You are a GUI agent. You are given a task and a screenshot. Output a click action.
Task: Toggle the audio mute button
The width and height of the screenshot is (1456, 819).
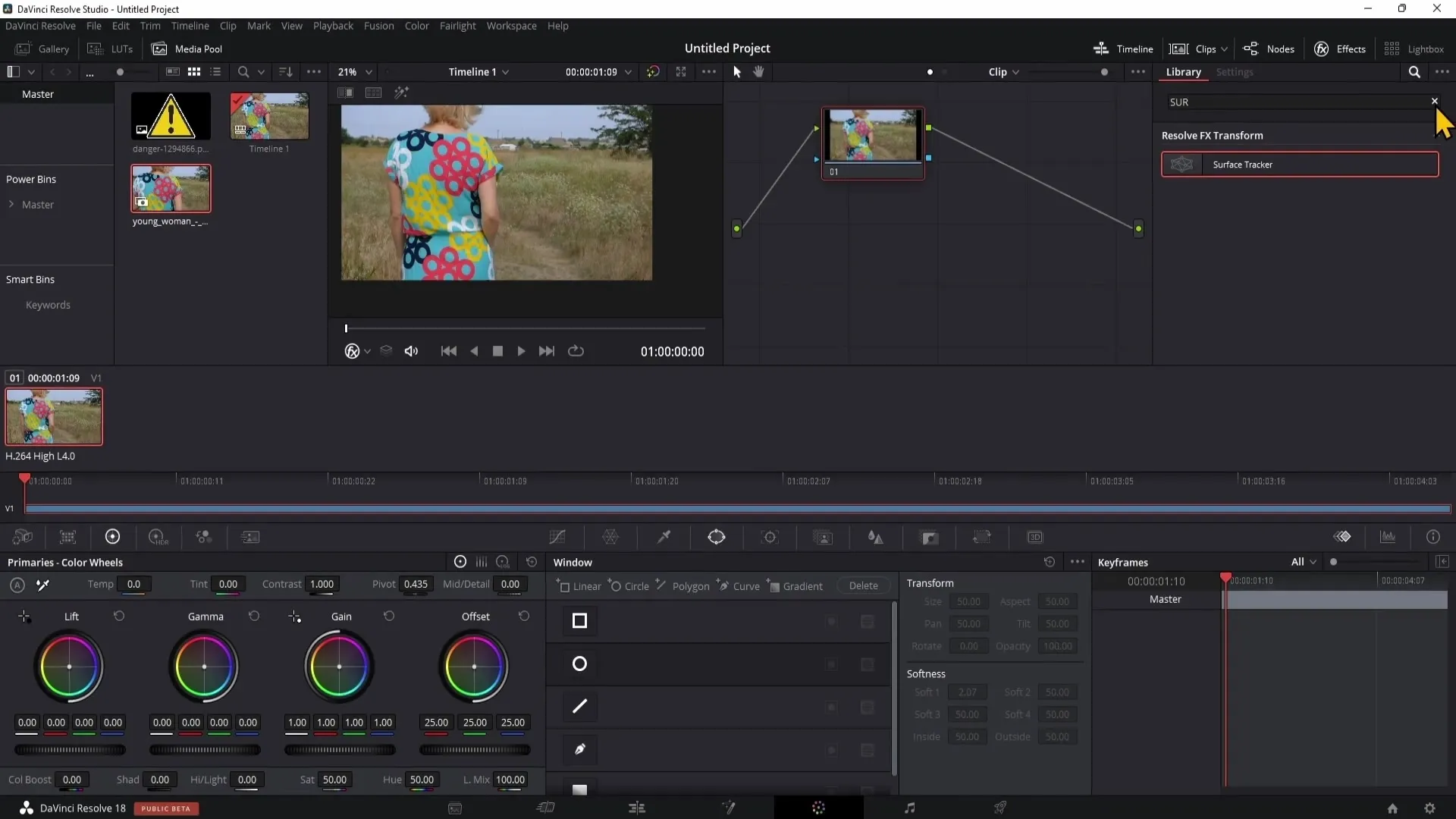point(411,350)
